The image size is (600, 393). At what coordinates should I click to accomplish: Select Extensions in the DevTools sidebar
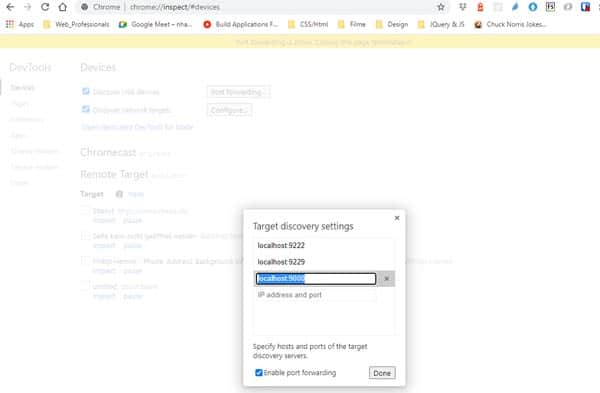[x=27, y=120]
